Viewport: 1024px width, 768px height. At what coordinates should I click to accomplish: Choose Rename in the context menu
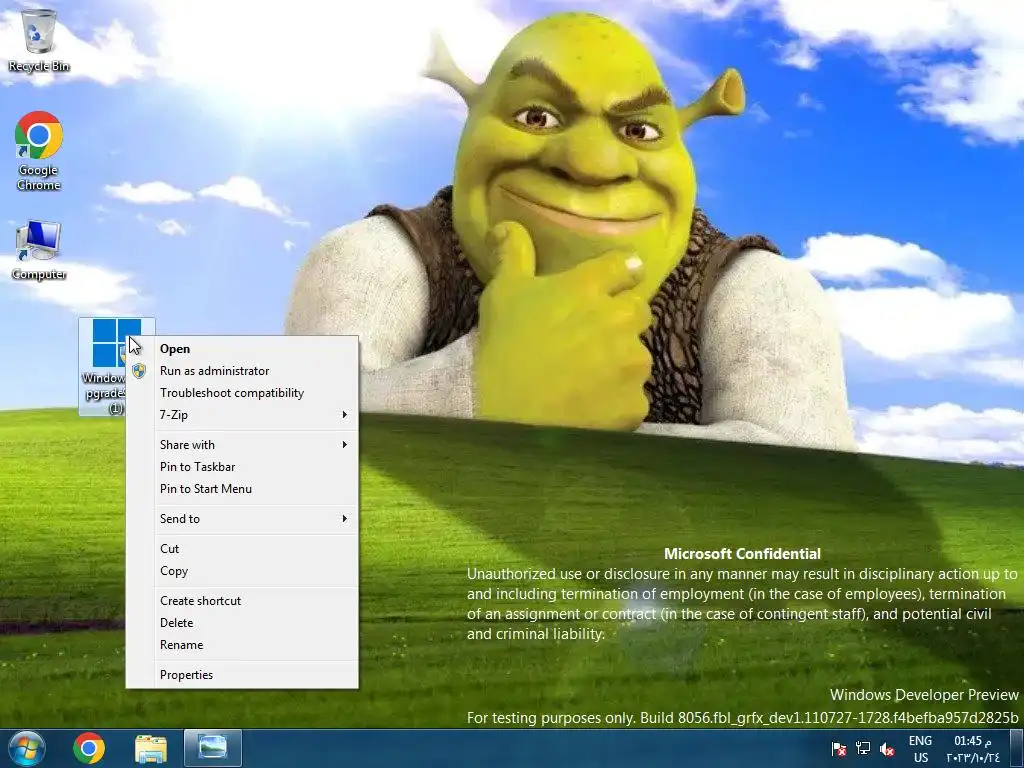(x=242, y=645)
